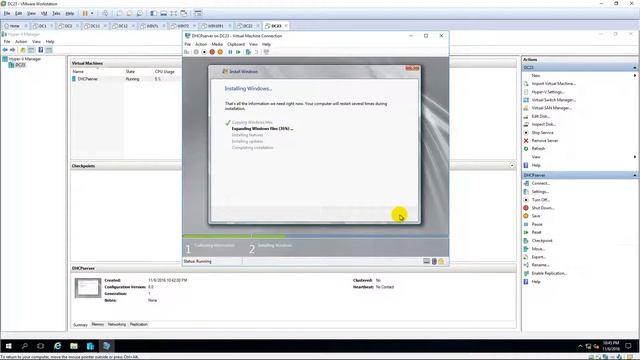The image size is (640, 360).
Task: Click Rename in DHCPserver actions
Action: (540, 265)
